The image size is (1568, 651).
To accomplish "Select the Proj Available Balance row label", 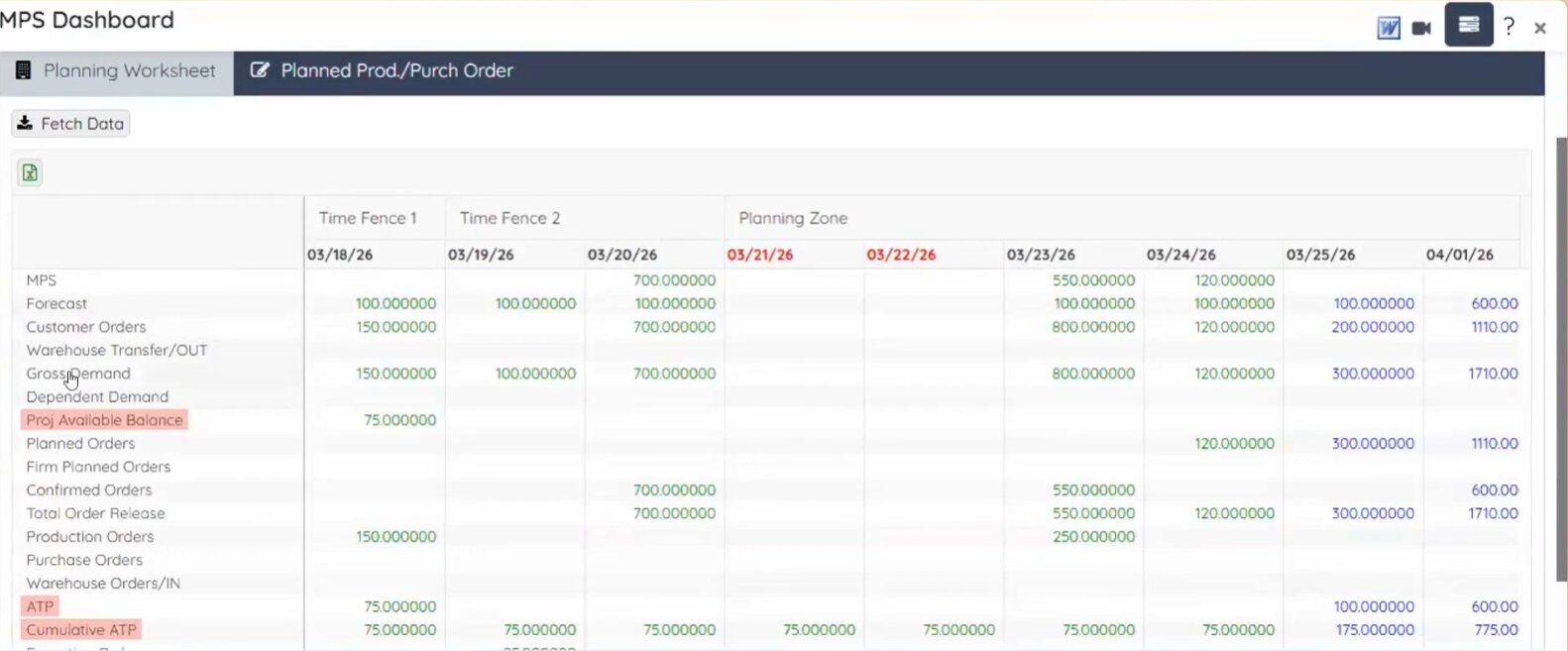I will coord(104,420).
